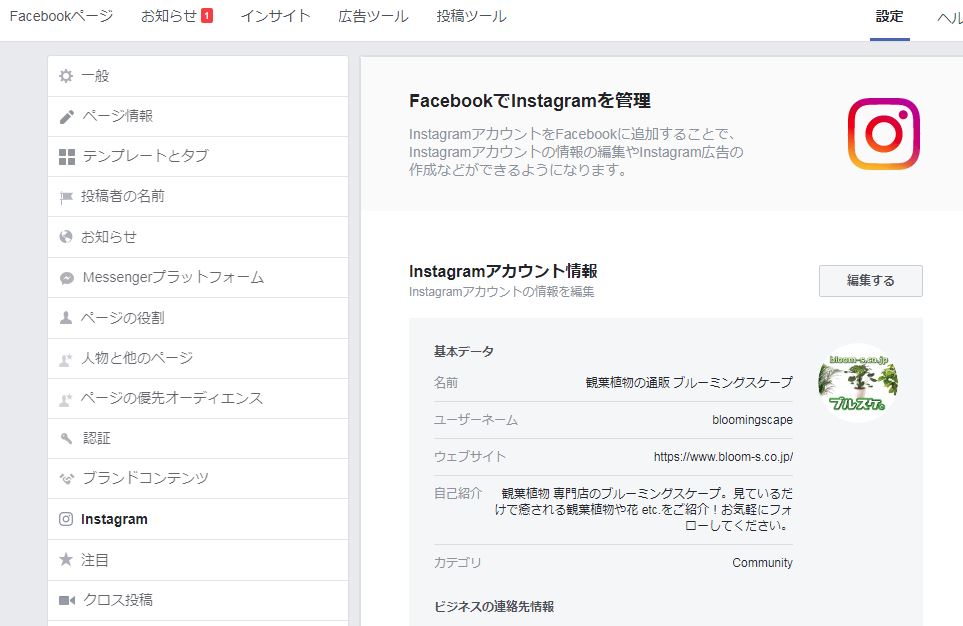The image size is (963, 626).
Task: Click the pencil icon beside ページ情報
Action: coord(66,116)
